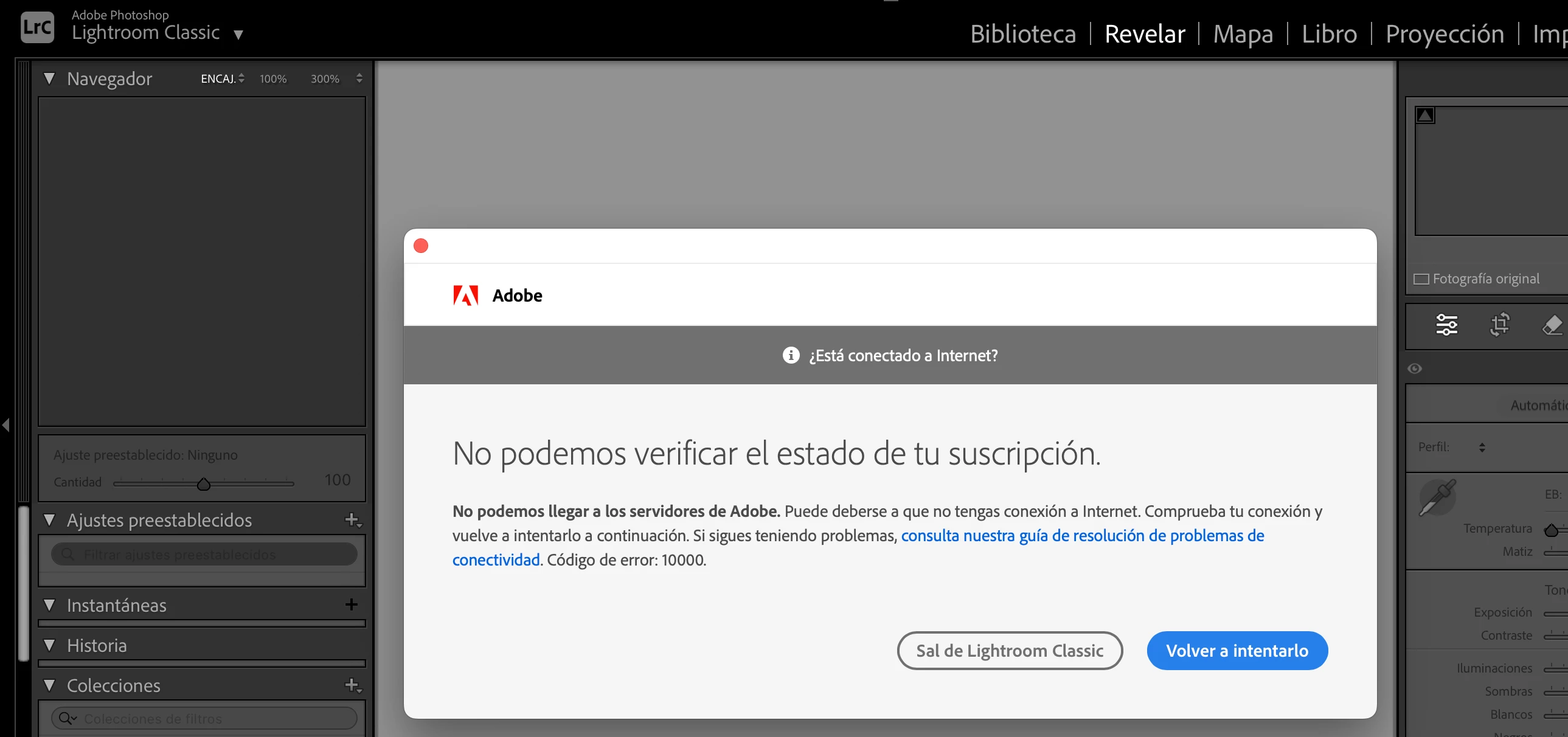Switch to the Mapa module
Image resolution: width=1568 pixels, height=737 pixels.
click(x=1243, y=34)
